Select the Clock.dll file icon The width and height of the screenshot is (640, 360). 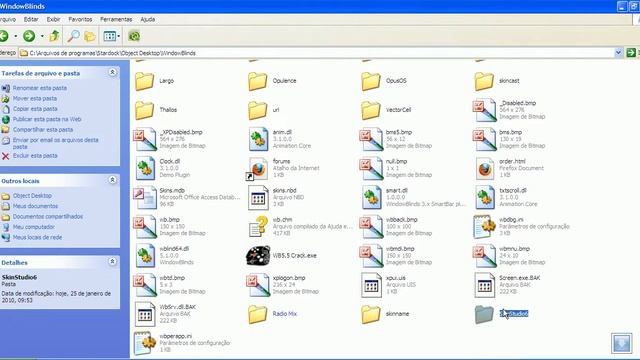[x=144, y=168]
